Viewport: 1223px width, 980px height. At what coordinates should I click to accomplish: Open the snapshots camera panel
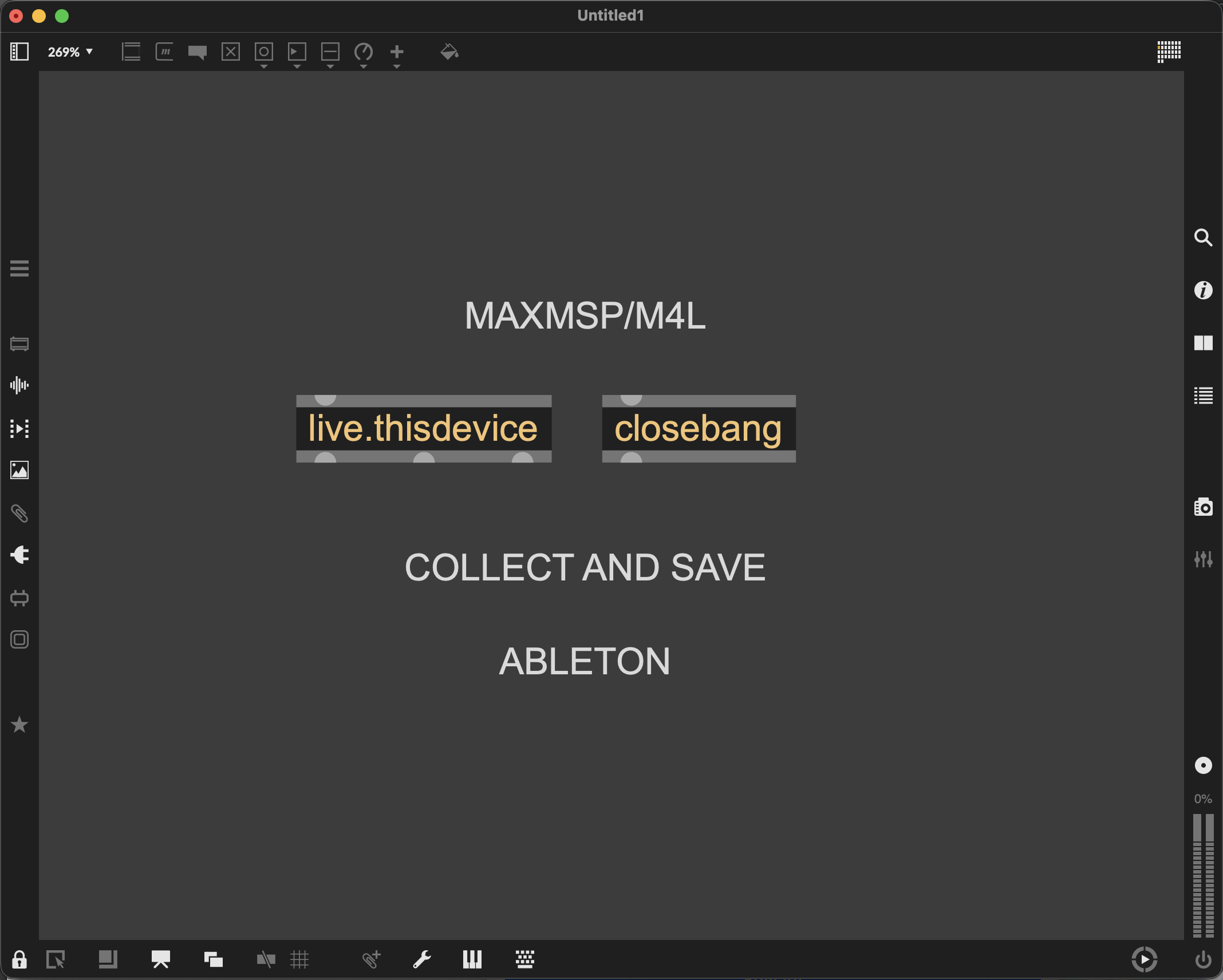coord(1203,507)
